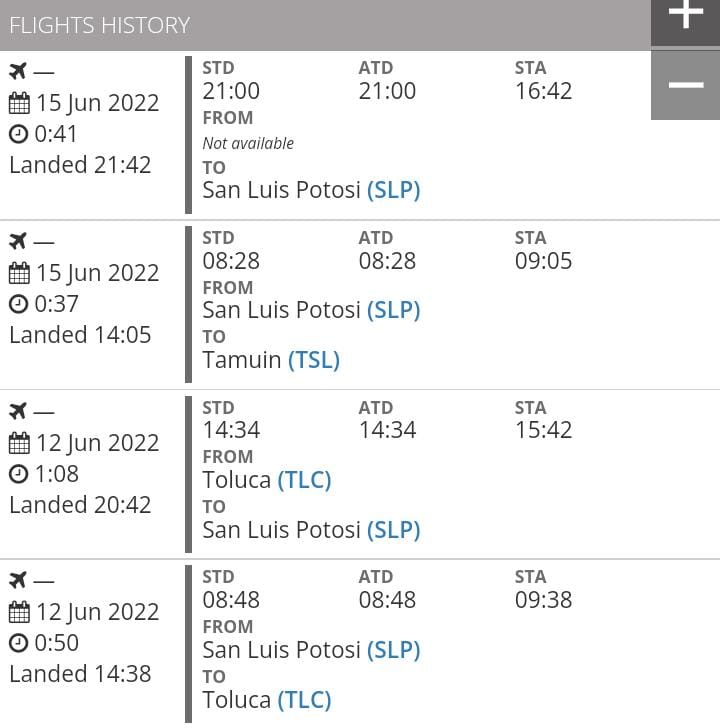This screenshot has height=728, width=720.
Task: Open SLP destination link in first flight
Action: coord(394,190)
